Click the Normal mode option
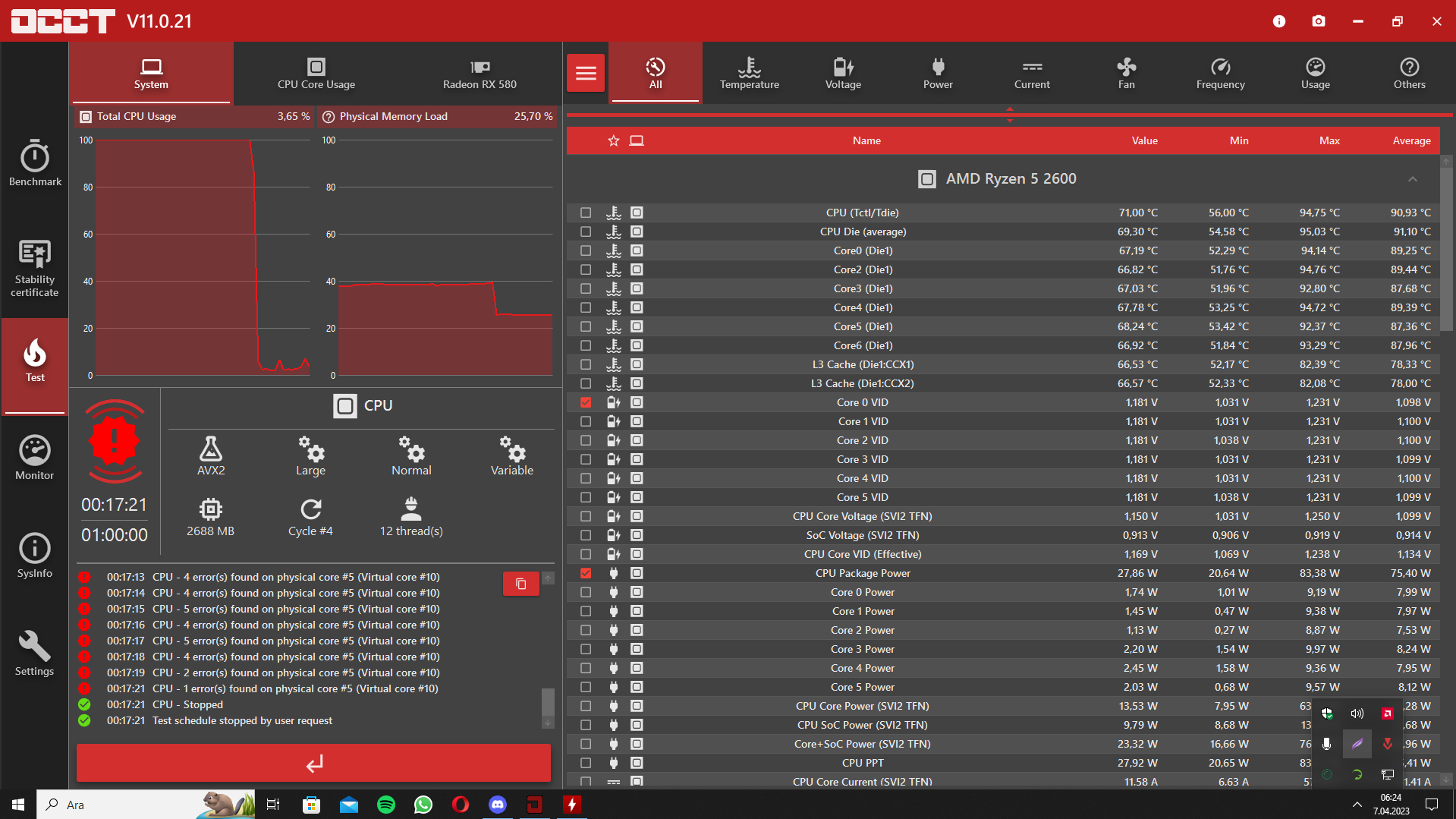 411,455
